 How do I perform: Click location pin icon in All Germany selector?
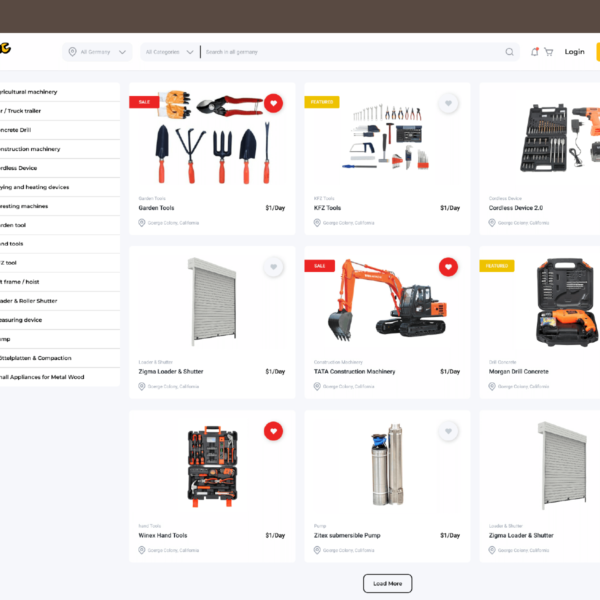click(72, 52)
